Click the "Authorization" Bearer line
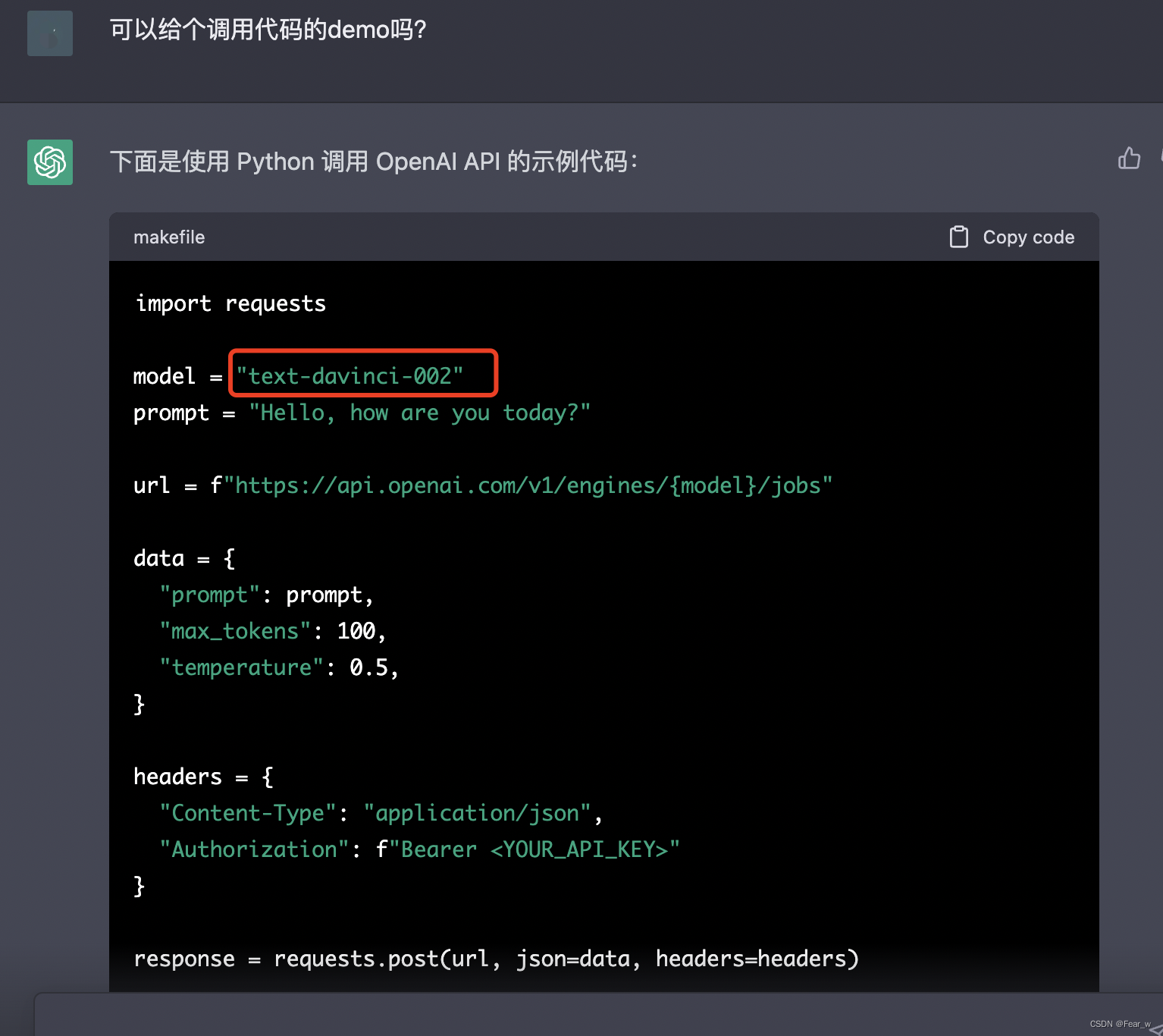Screen dimensions: 1163x1036 pyautogui.click(x=419, y=849)
